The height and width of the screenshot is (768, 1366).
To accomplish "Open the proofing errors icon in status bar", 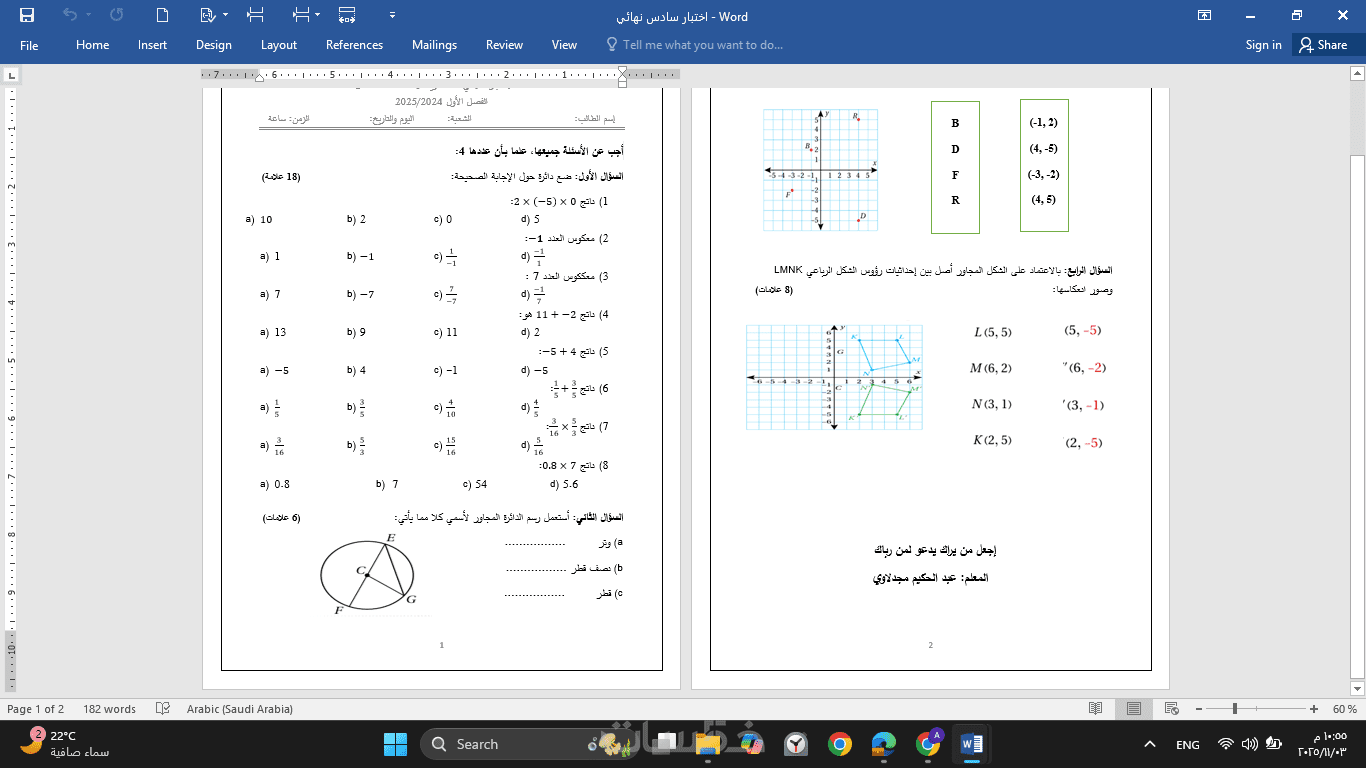I will pos(162,709).
